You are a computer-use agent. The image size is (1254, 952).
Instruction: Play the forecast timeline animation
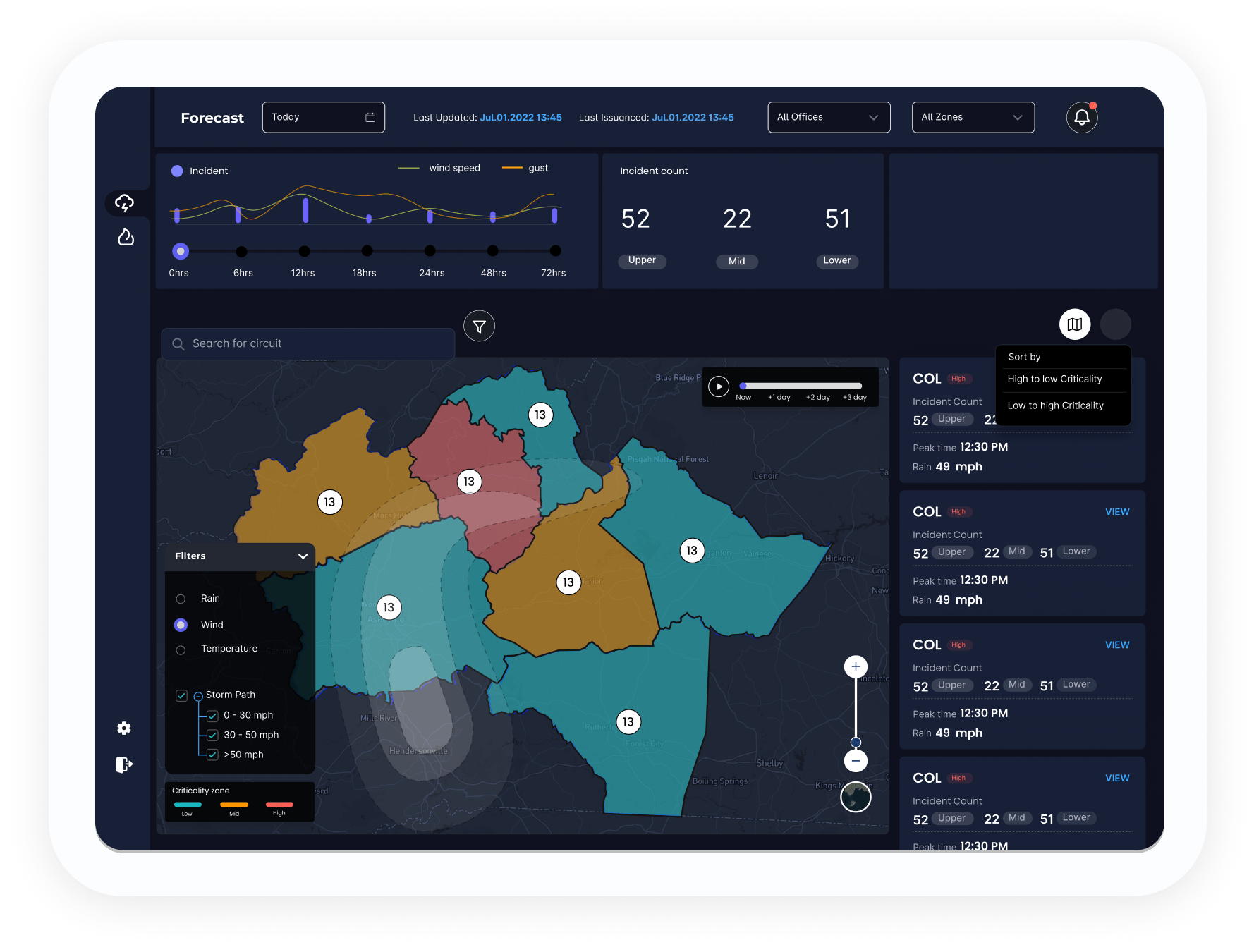coord(719,386)
